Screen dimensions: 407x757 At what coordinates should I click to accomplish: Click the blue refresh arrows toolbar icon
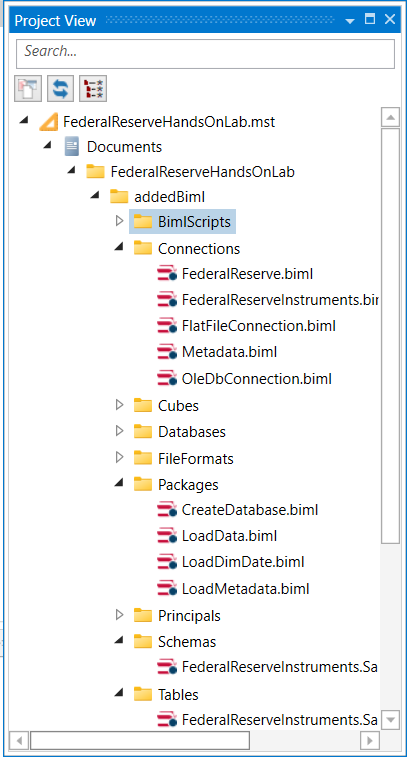coord(60,89)
